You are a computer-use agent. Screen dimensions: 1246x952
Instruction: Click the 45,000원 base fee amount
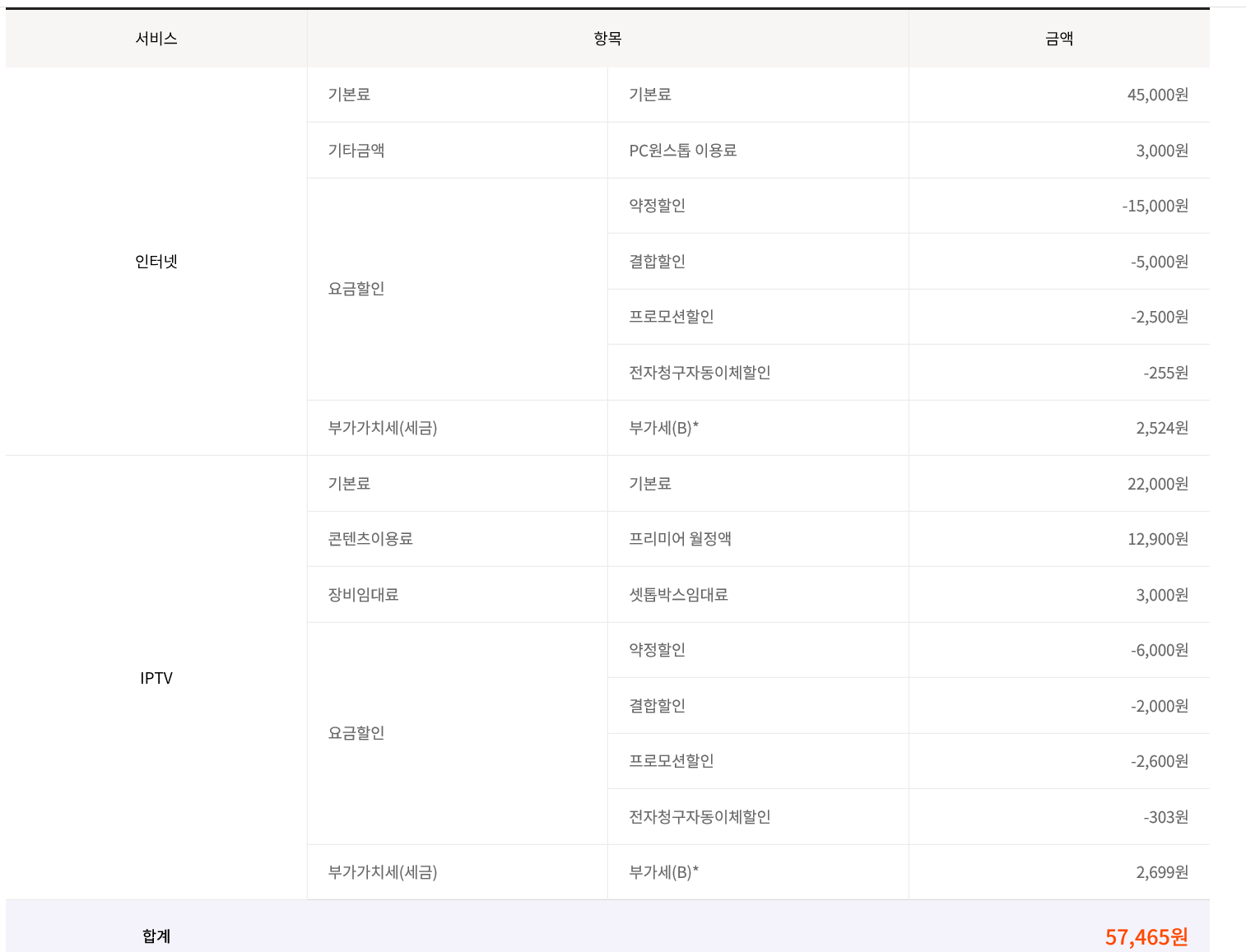pyautogui.click(x=1157, y=95)
